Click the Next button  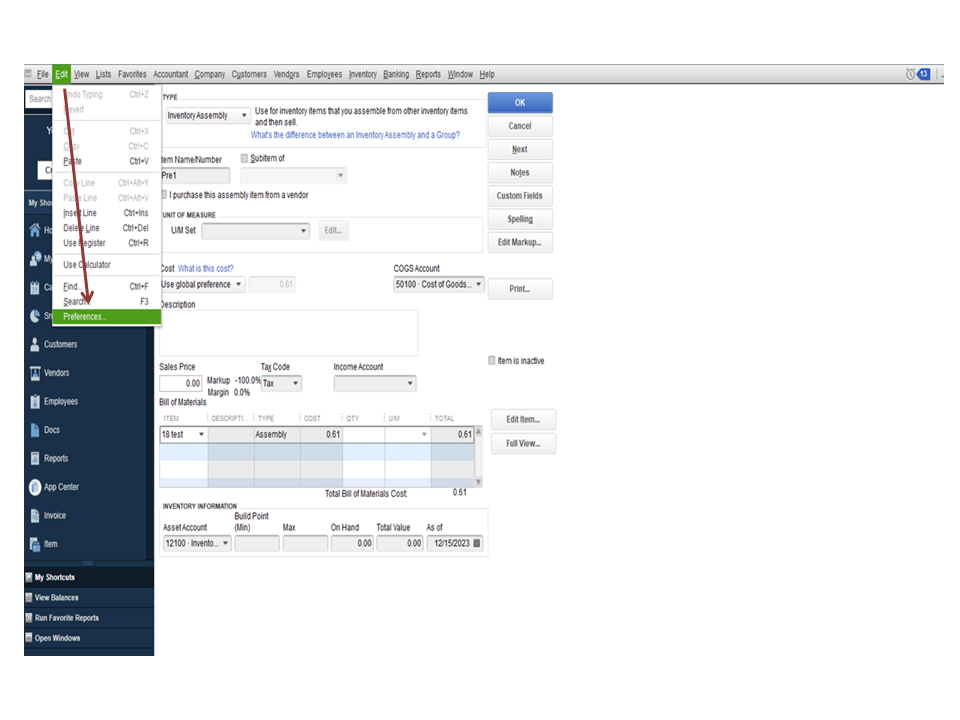point(520,149)
